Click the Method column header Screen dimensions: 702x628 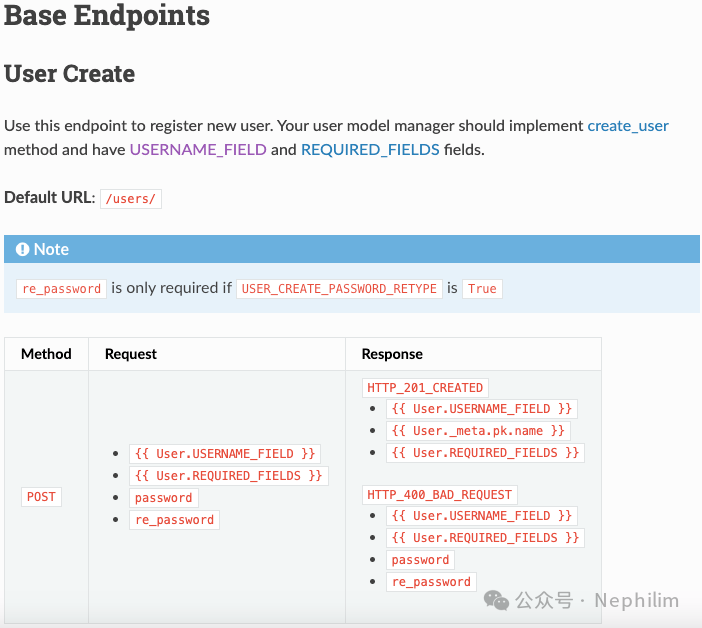coord(46,354)
